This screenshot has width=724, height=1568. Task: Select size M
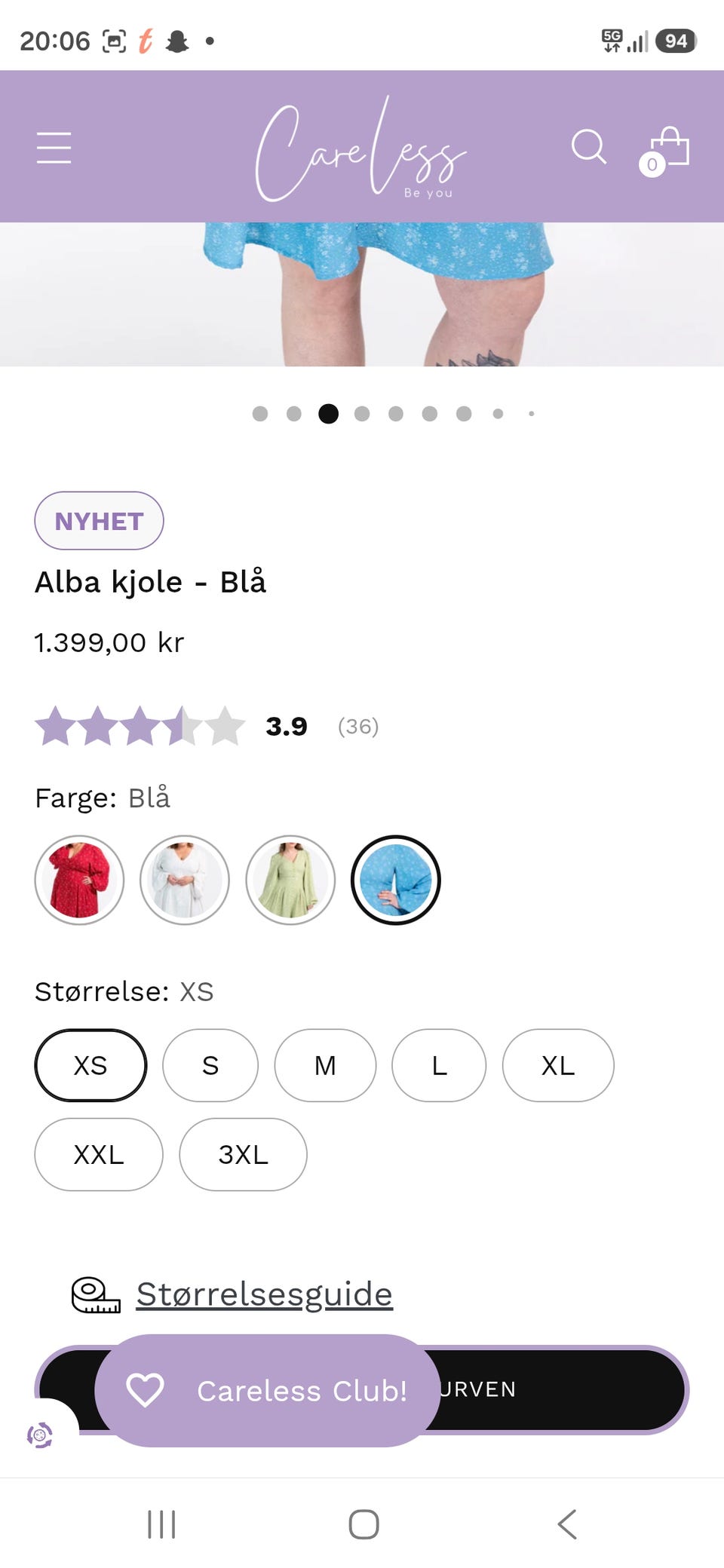325,1065
